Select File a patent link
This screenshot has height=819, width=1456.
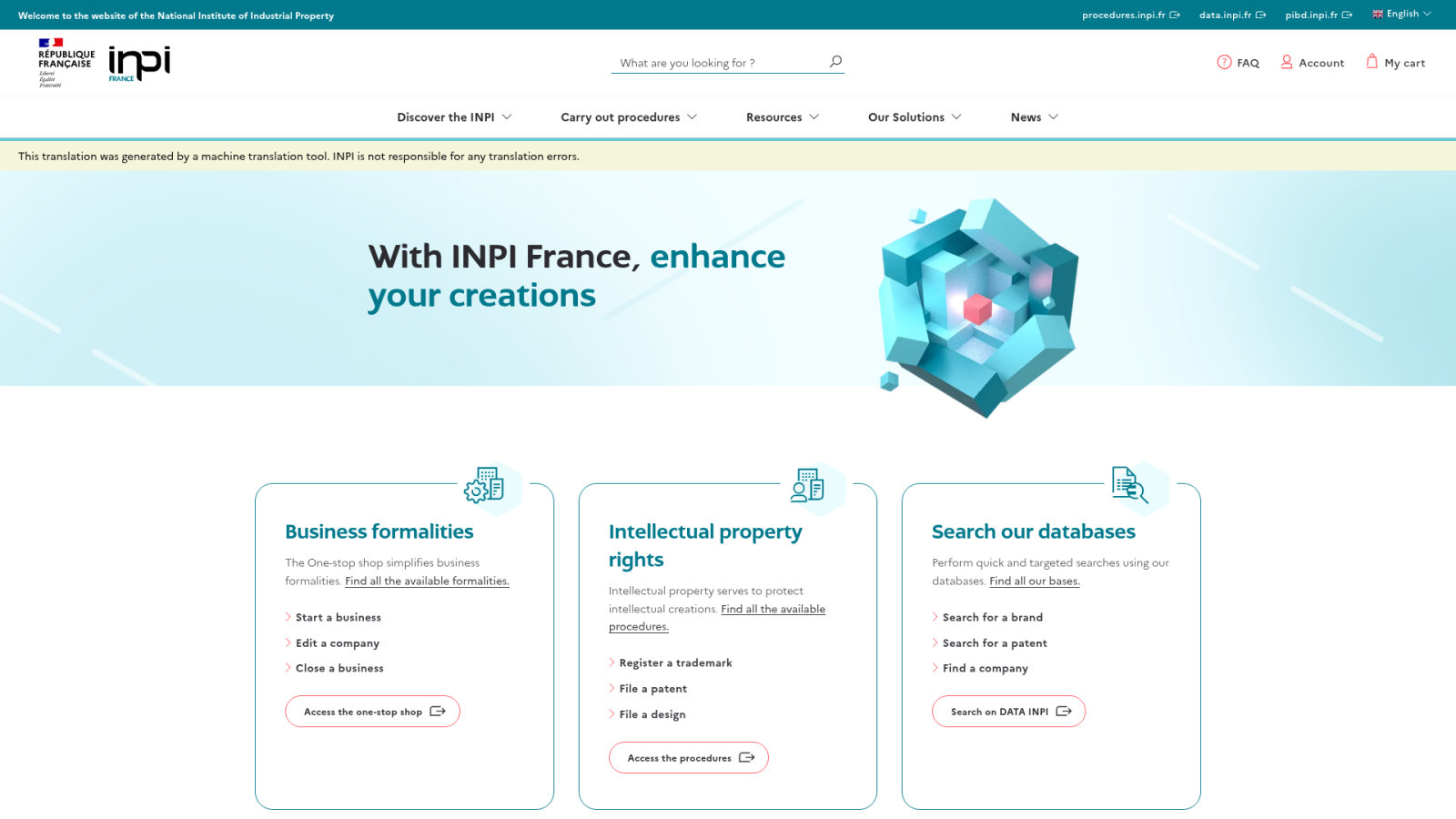point(653,689)
